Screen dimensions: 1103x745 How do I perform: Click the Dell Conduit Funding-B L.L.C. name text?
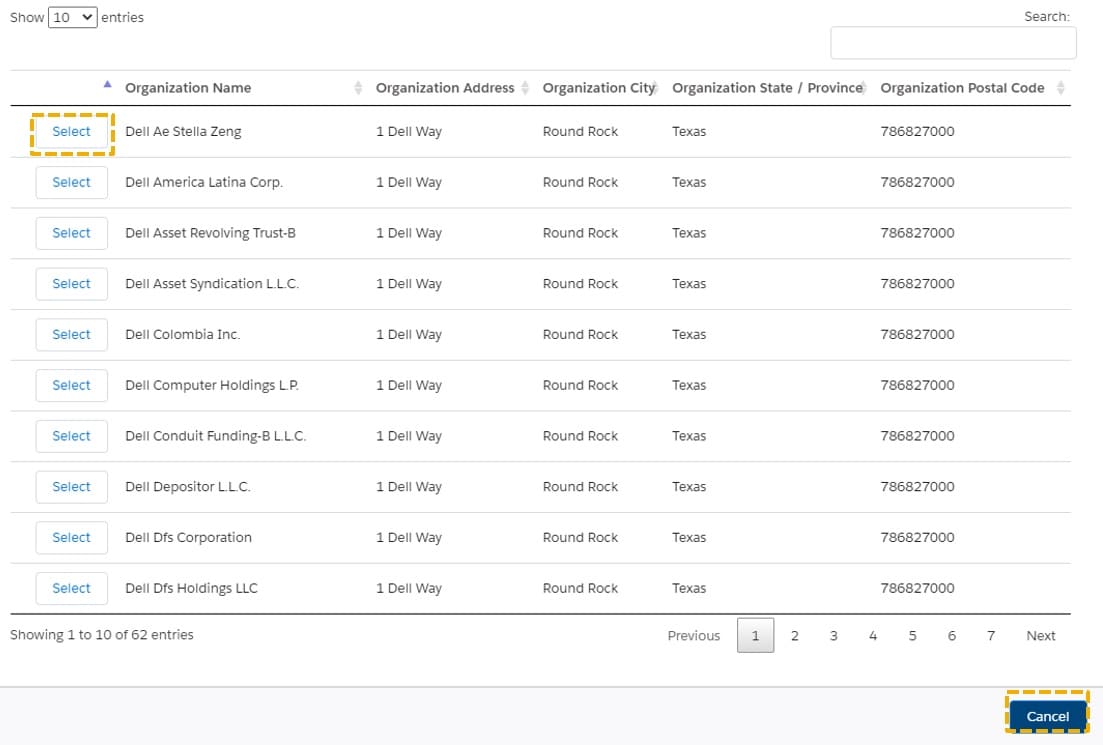coord(215,435)
